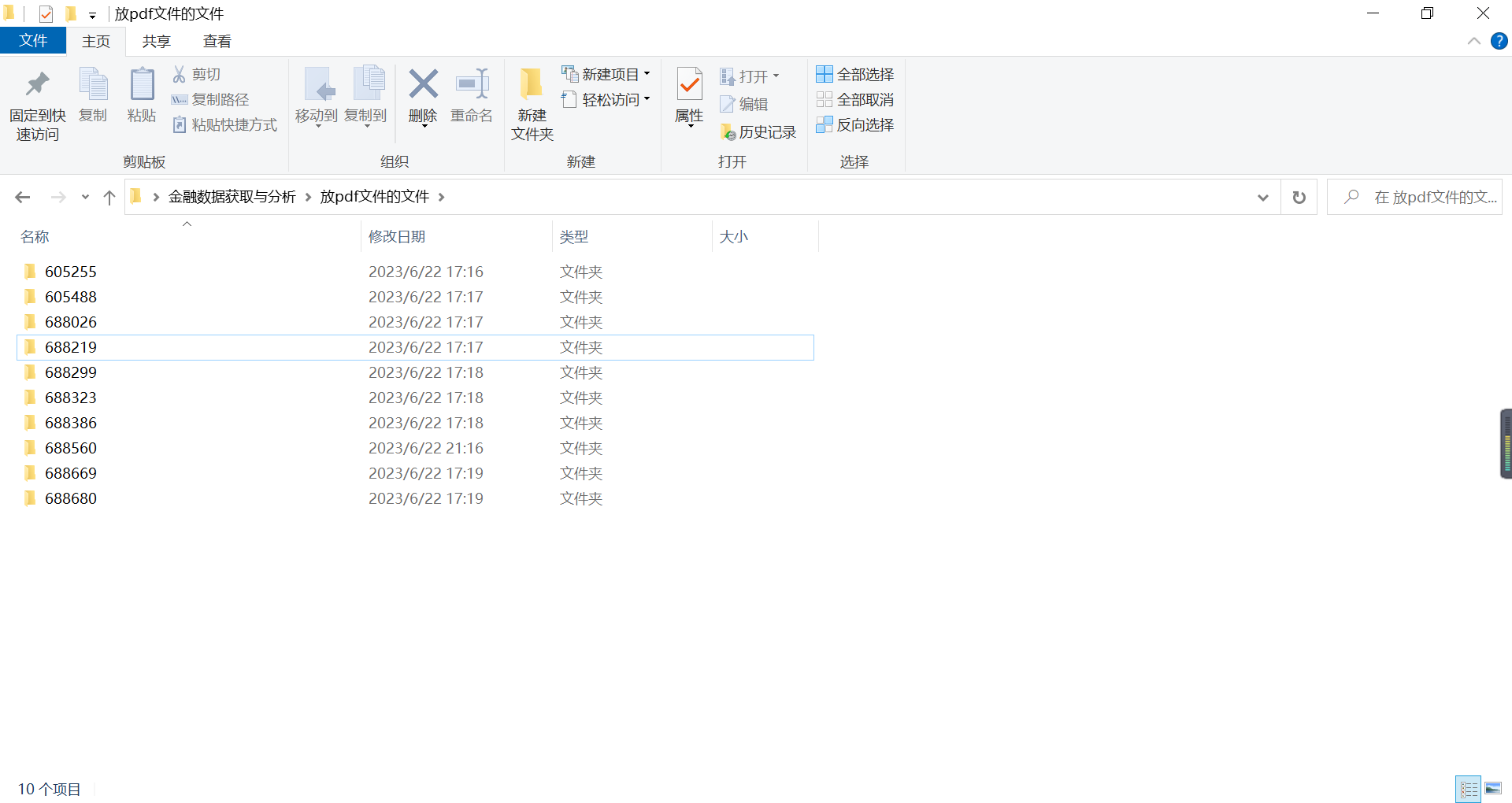Go back with the left arrow
This screenshot has width=1512, height=803.
(23, 197)
